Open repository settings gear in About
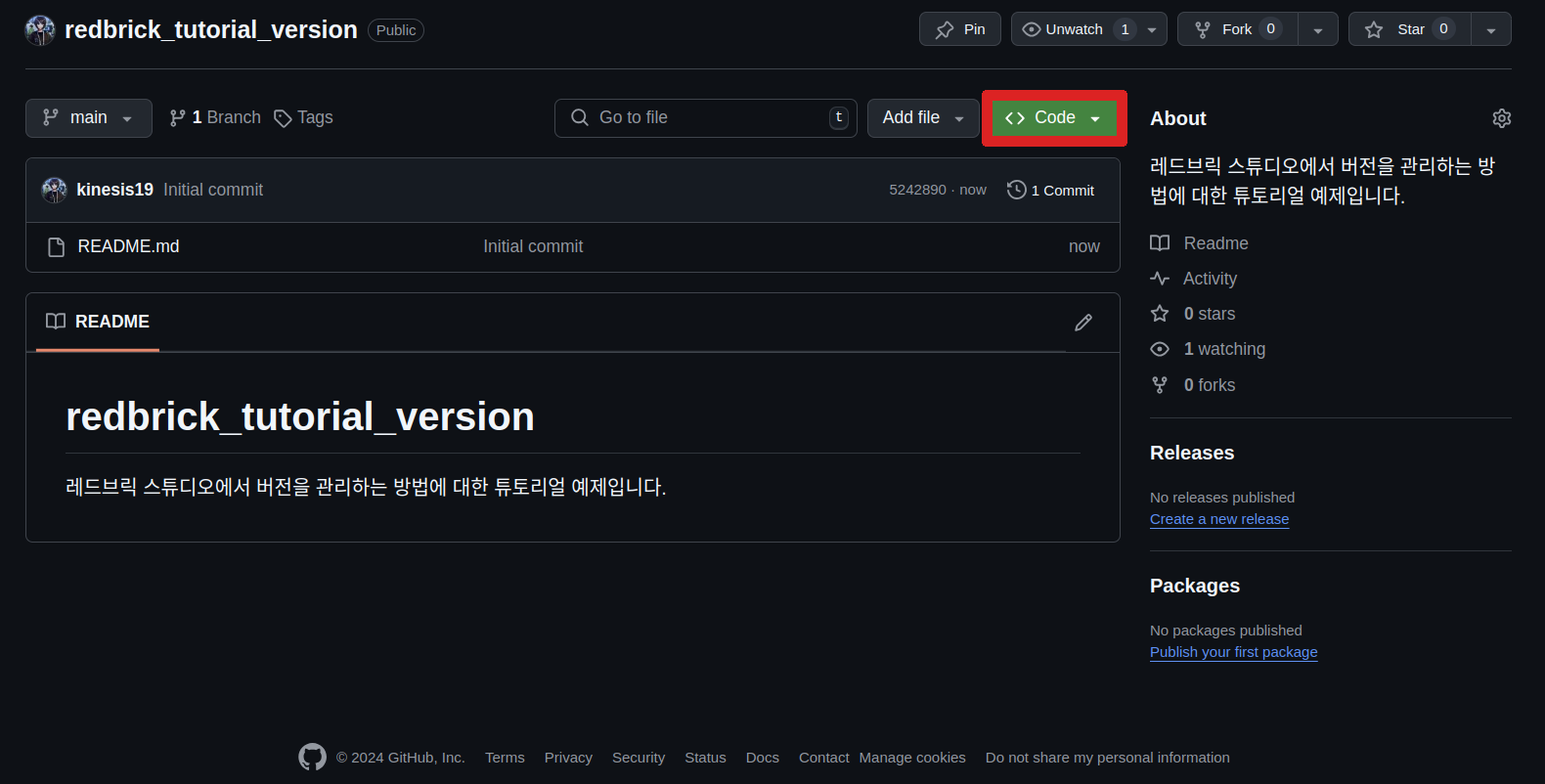This screenshot has width=1545, height=784. [1502, 118]
